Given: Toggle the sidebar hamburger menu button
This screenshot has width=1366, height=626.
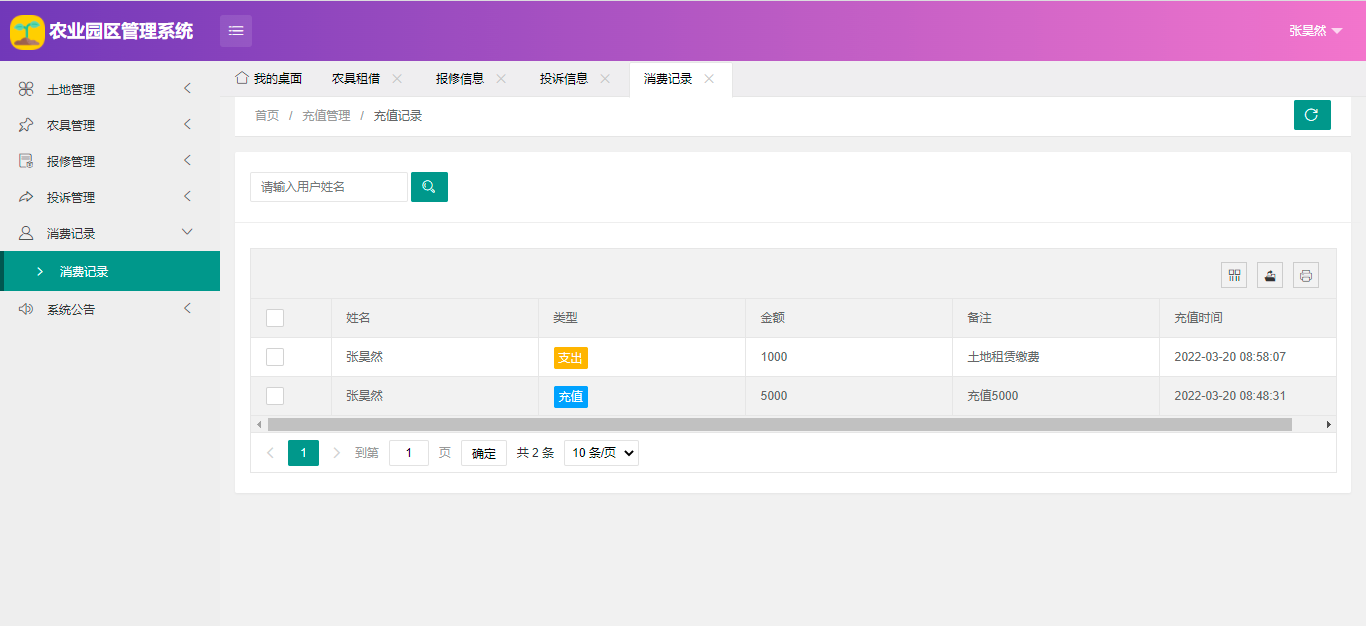Looking at the screenshot, I should point(236,31).
